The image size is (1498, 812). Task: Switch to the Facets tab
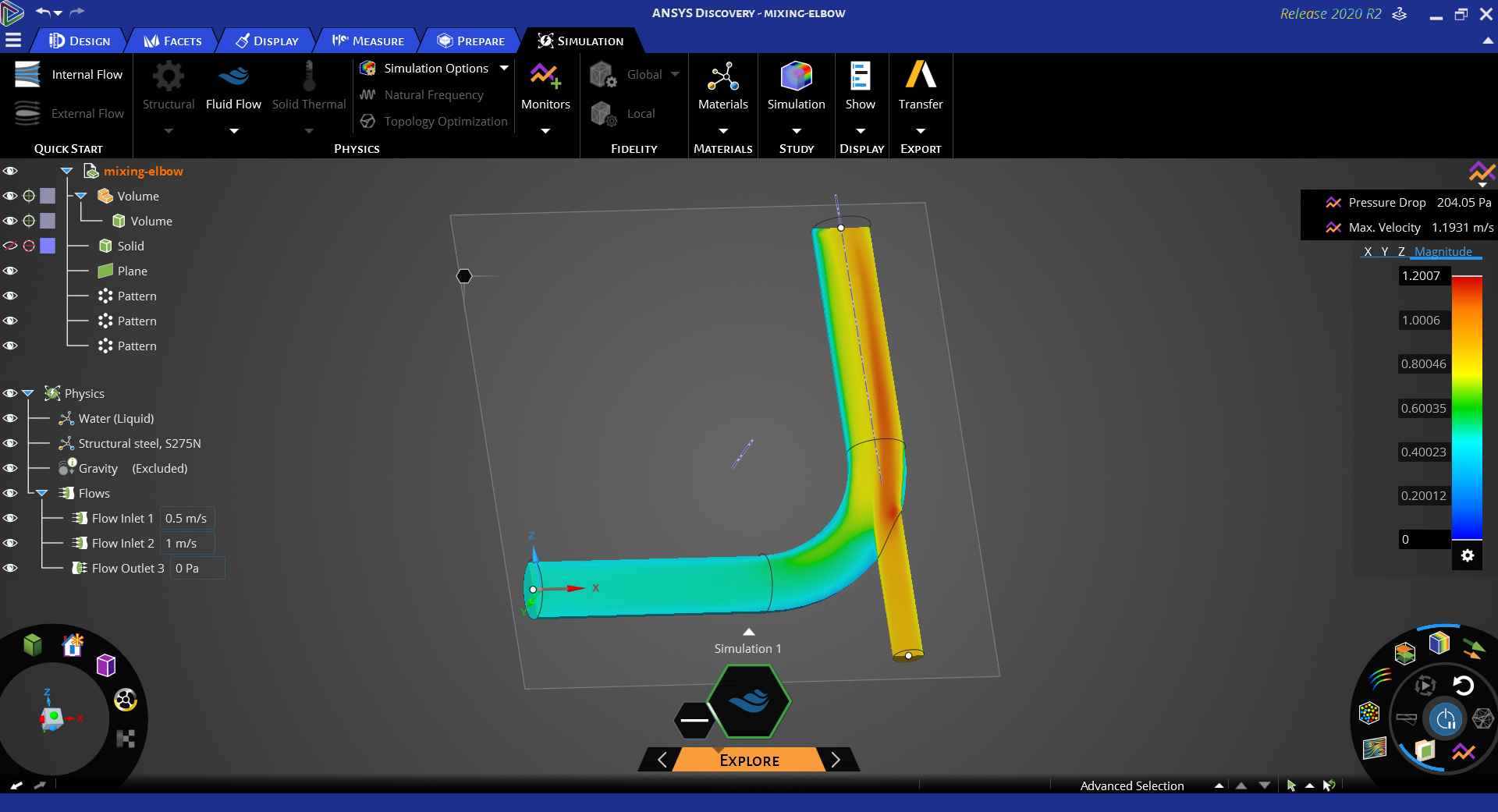173,41
